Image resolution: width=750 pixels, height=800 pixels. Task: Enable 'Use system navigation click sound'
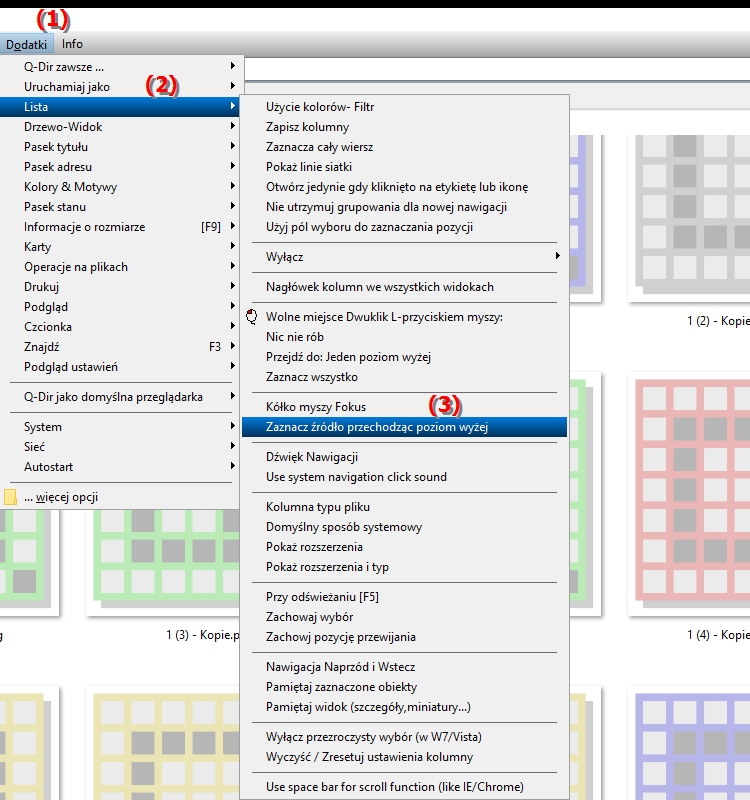tap(404, 477)
